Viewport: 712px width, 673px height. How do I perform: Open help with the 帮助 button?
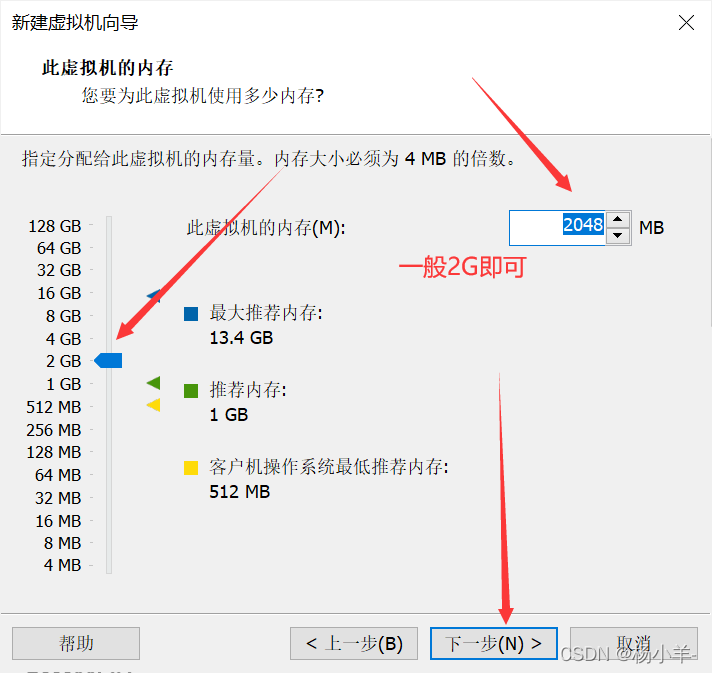(x=76, y=643)
